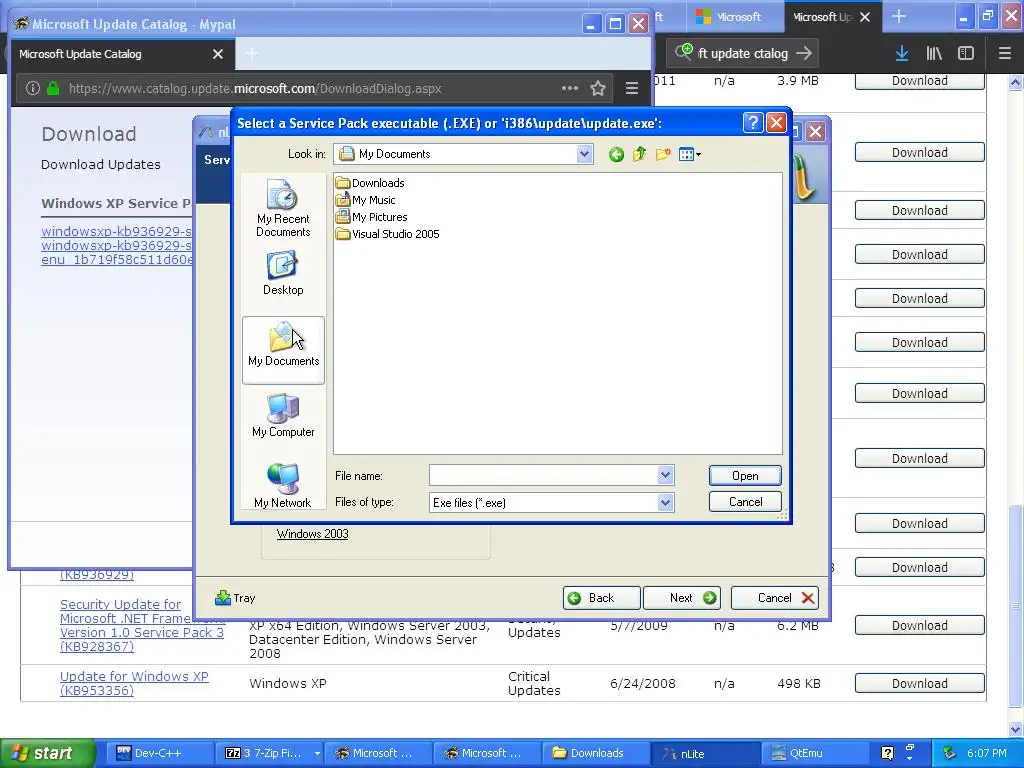The height and width of the screenshot is (768, 1024).
Task: Open Mypal page actions three-dots menu
Action: [569, 88]
